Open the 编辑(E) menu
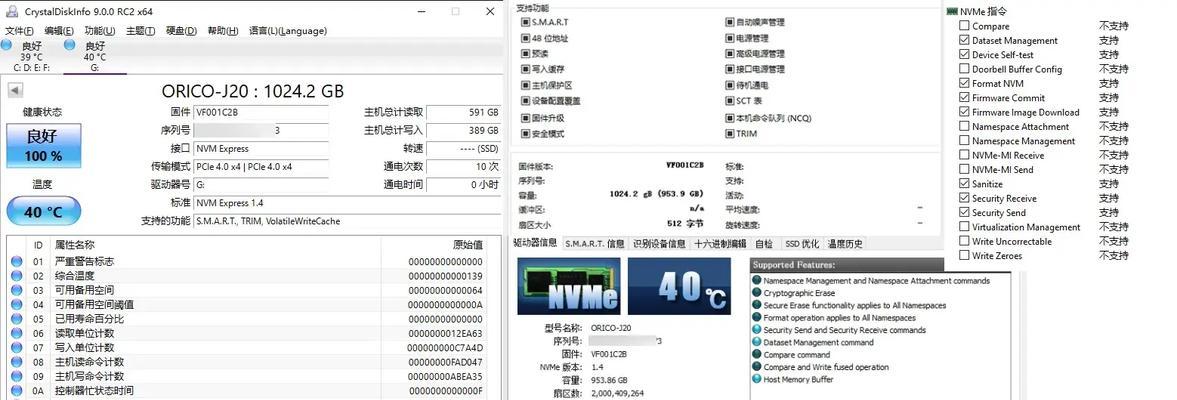The height and width of the screenshot is (400, 1177). (x=59, y=31)
